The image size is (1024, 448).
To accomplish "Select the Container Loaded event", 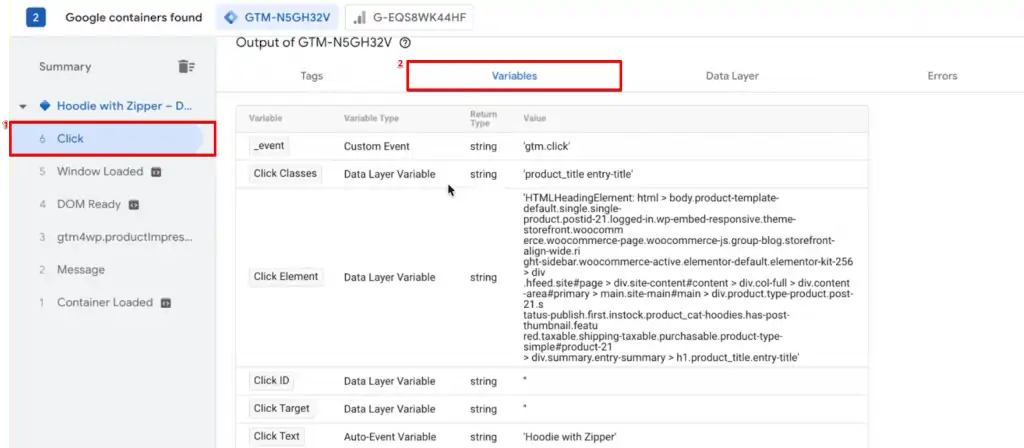I will [104, 302].
